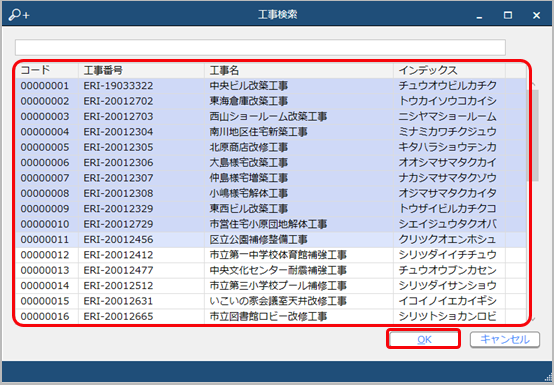Click the 工事名 column header

(x=299, y=70)
